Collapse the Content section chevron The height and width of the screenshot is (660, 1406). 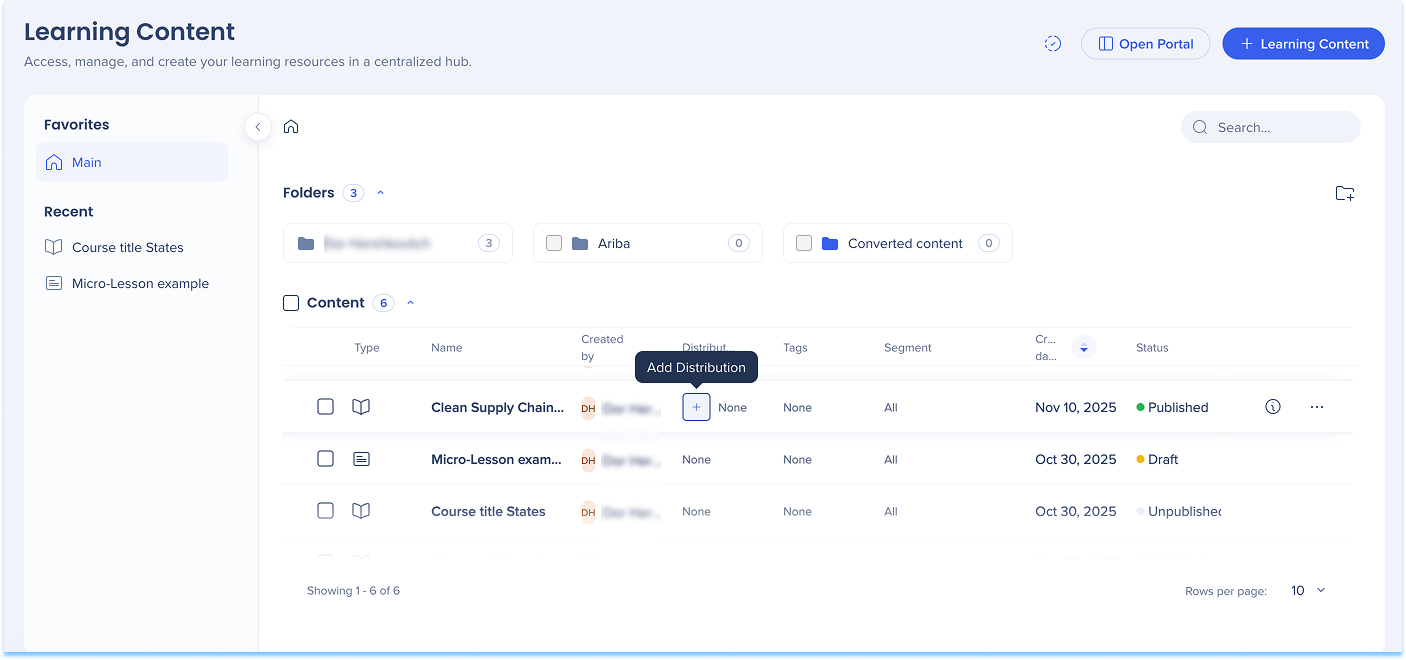tap(410, 303)
